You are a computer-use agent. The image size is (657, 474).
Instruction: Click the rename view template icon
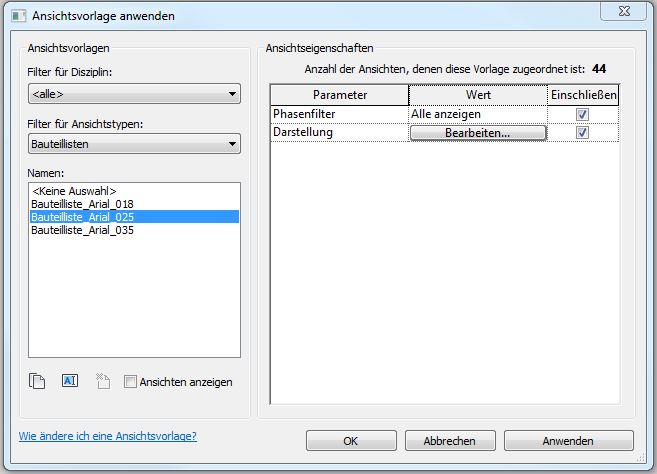pyautogui.click(x=69, y=381)
